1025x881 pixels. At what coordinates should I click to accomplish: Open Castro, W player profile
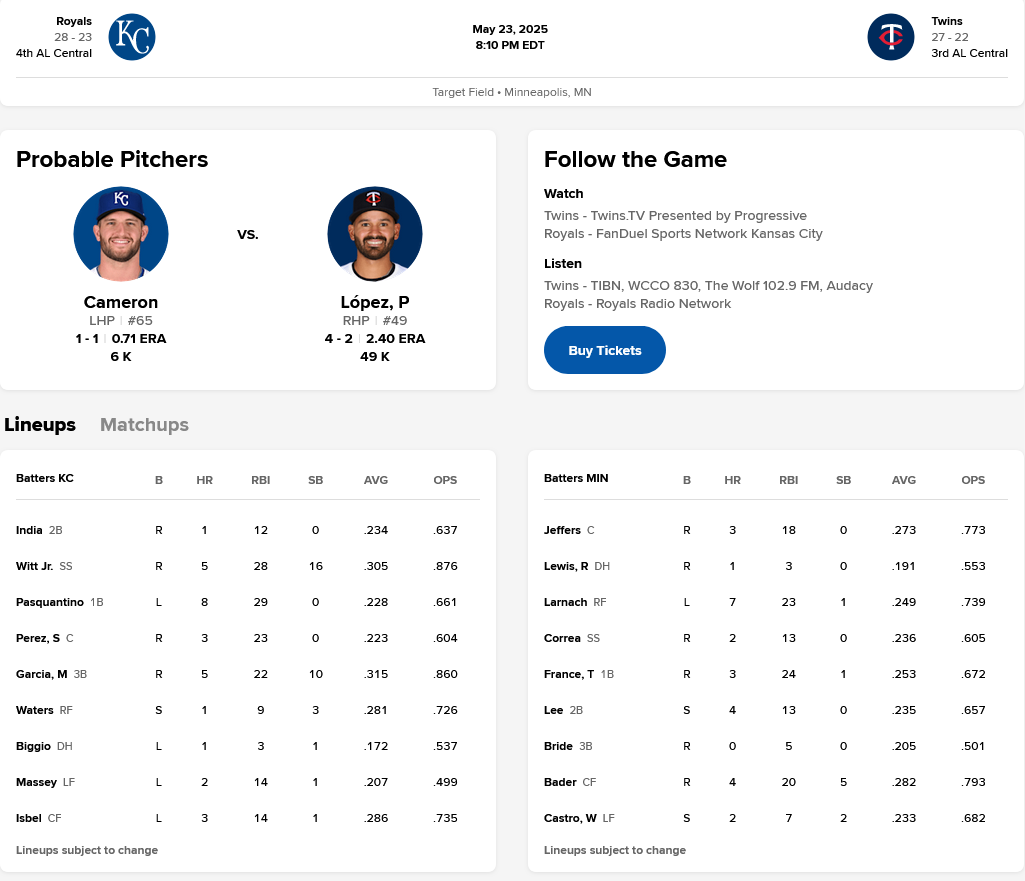[x=570, y=818]
